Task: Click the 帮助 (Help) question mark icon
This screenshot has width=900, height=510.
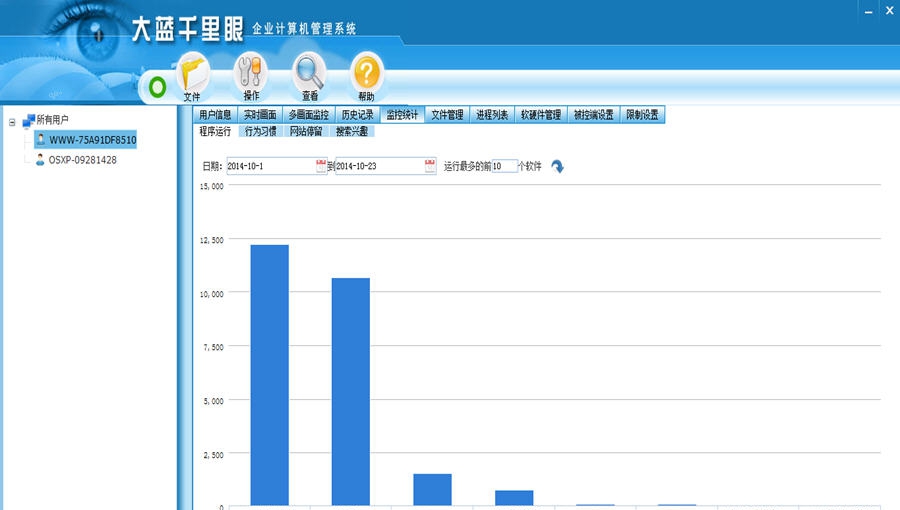Action: [367, 74]
